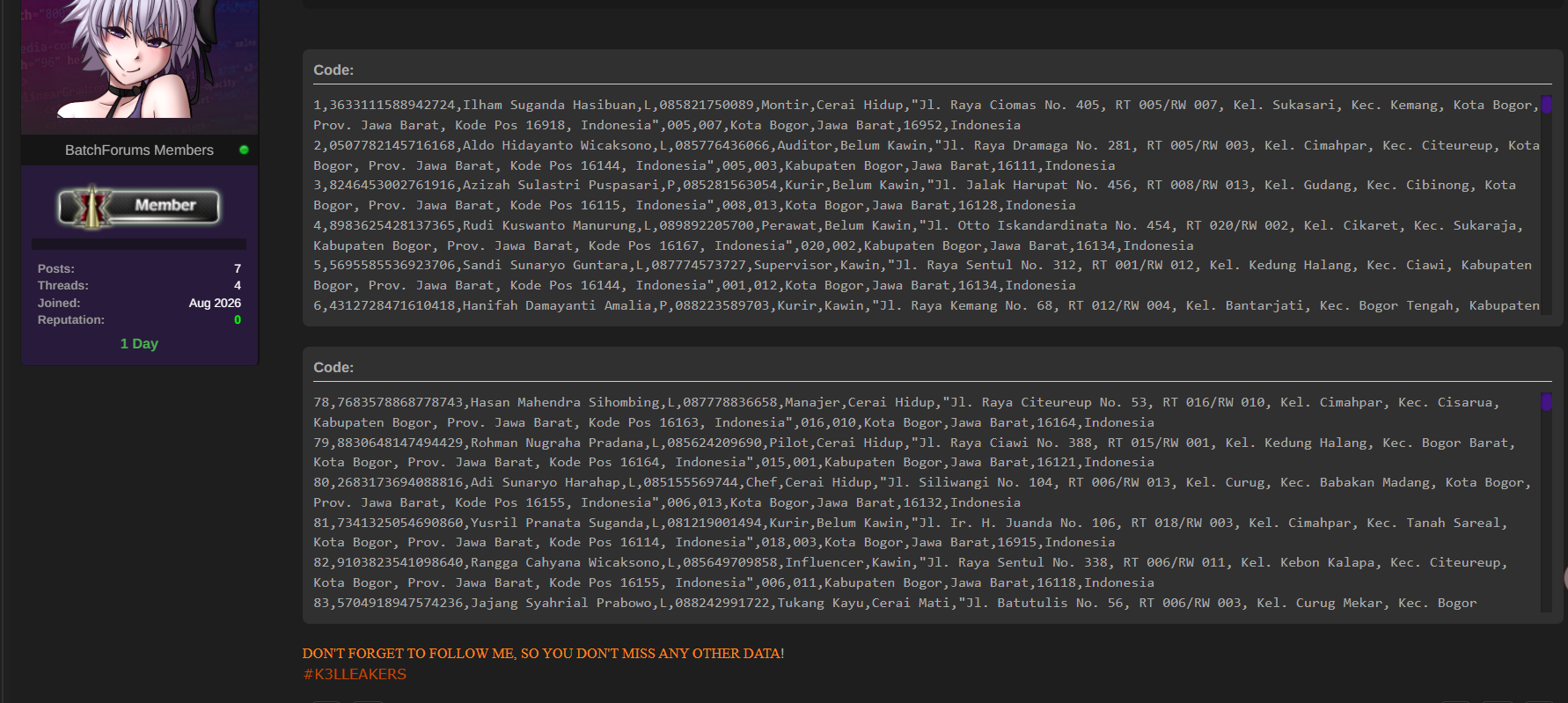The image size is (1568, 703).
Task: Click the scrollbar thumb of the code block starting at row 1
Action: point(1546,105)
